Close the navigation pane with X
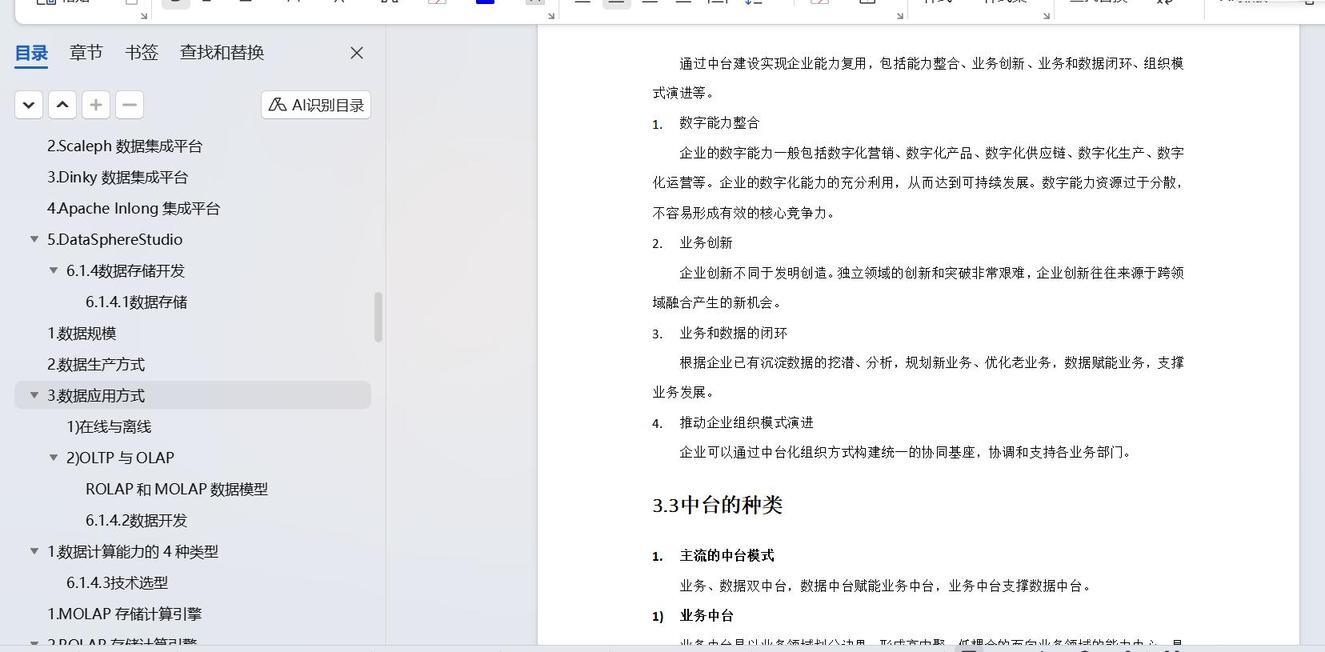1325x652 pixels. (x=357, y=53)
